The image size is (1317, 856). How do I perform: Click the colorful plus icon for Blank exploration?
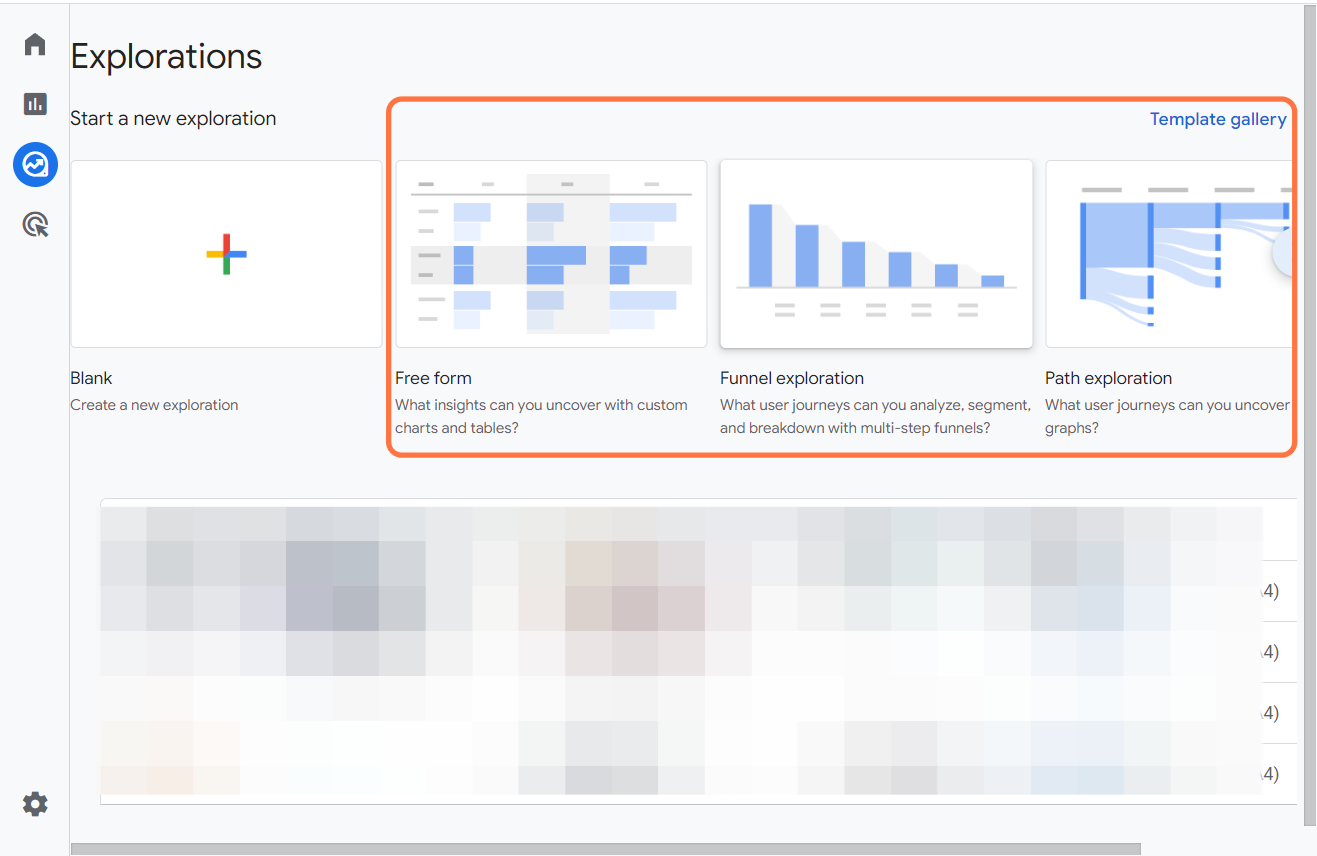point(226,254)
